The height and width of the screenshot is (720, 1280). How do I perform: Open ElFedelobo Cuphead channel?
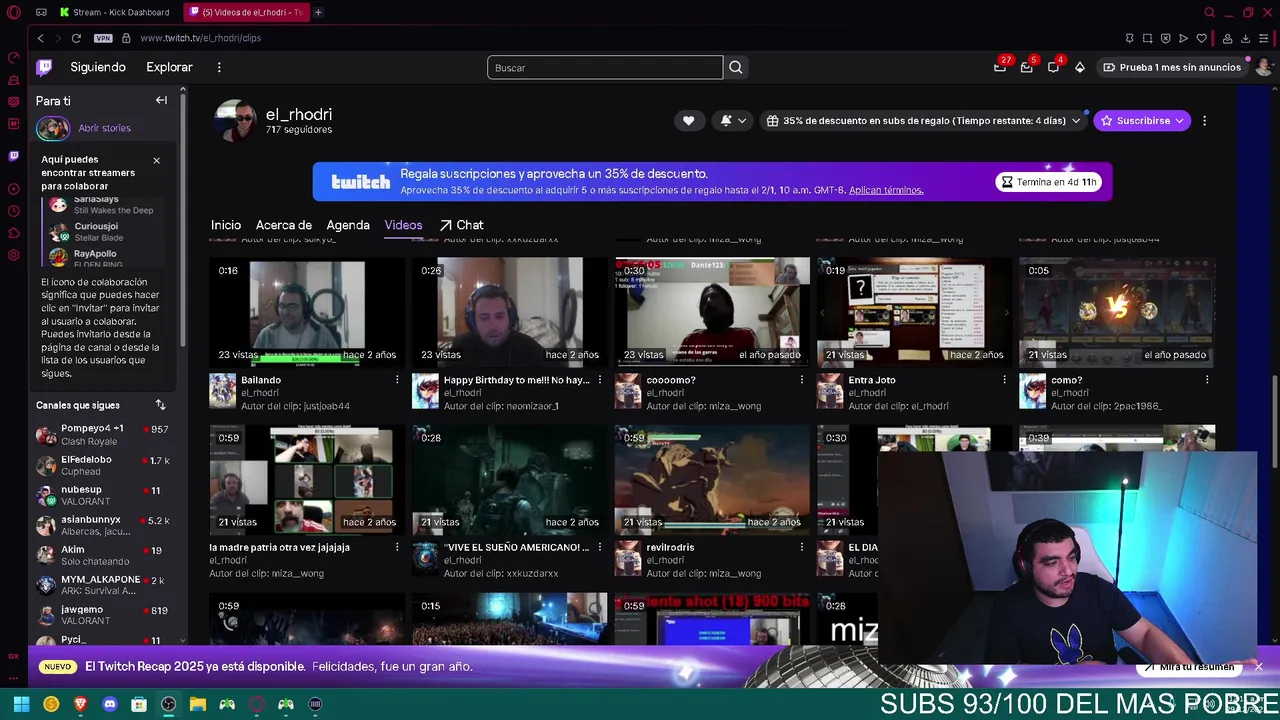pyautogui.click(x=104, y=465)
